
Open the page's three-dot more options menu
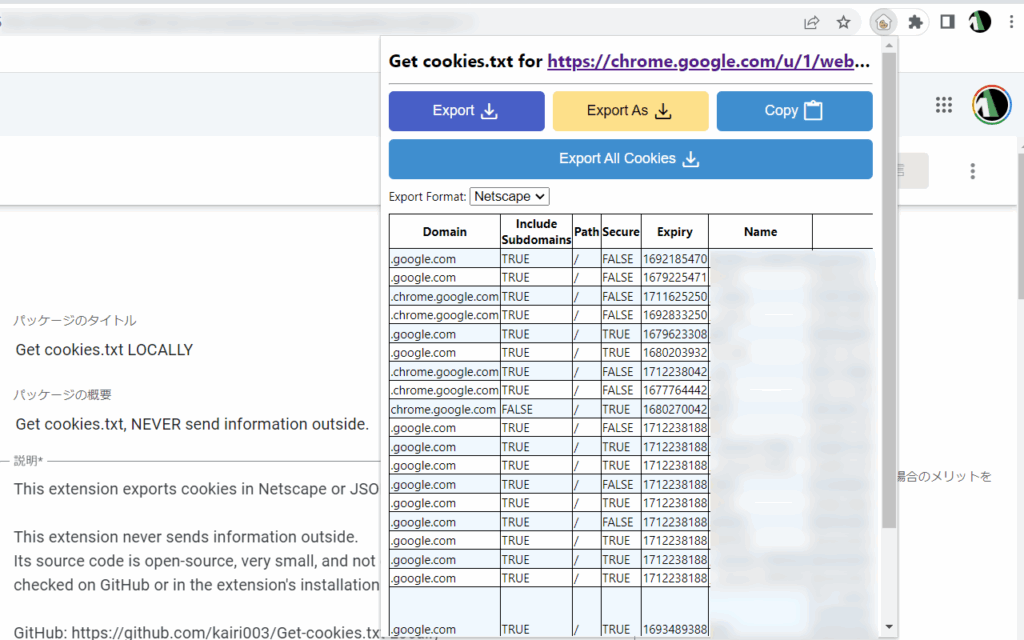pyautogui.click(x=972, y=171)
